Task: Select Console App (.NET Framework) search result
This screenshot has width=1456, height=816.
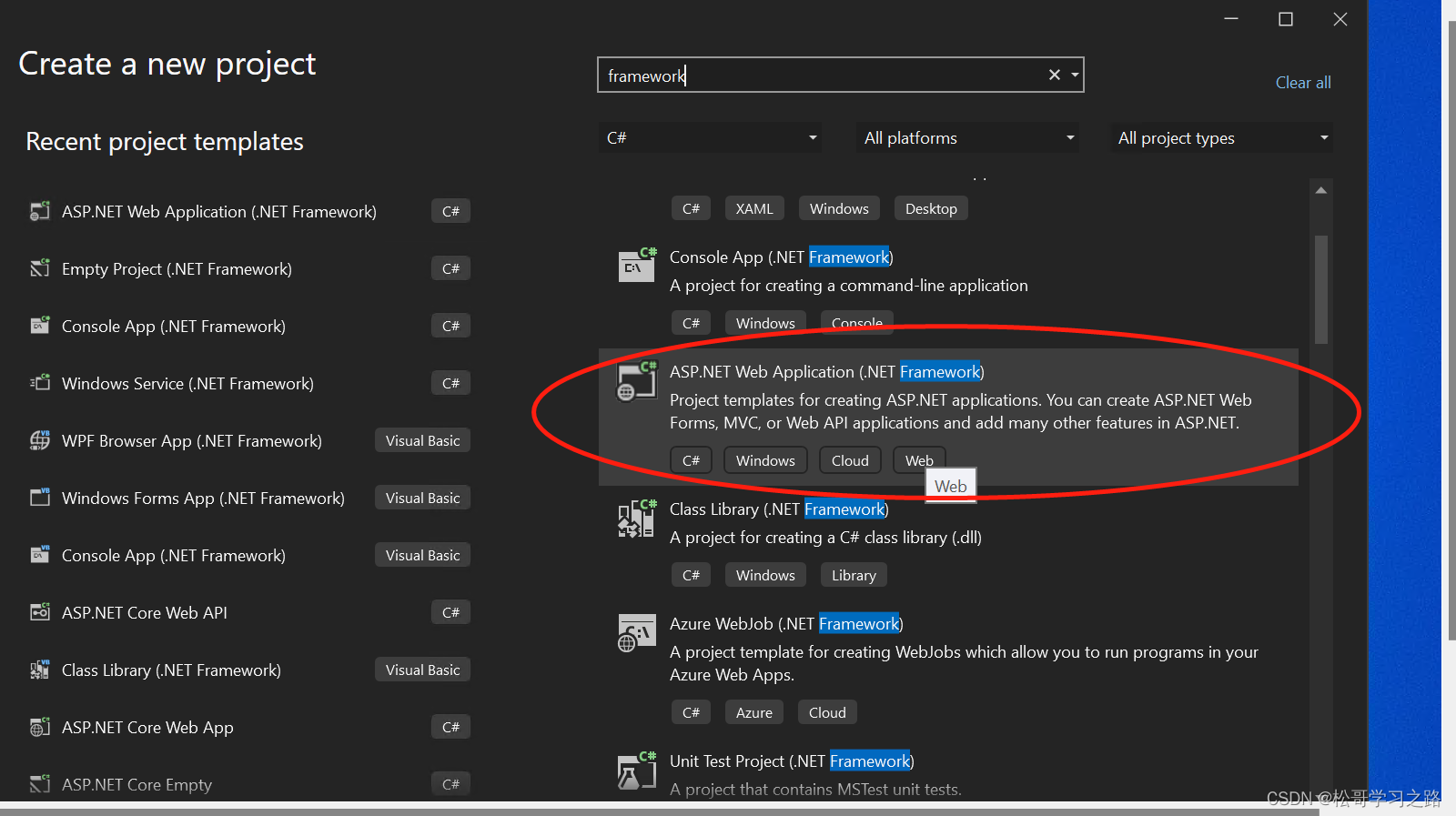Action: tap(947, 289)
